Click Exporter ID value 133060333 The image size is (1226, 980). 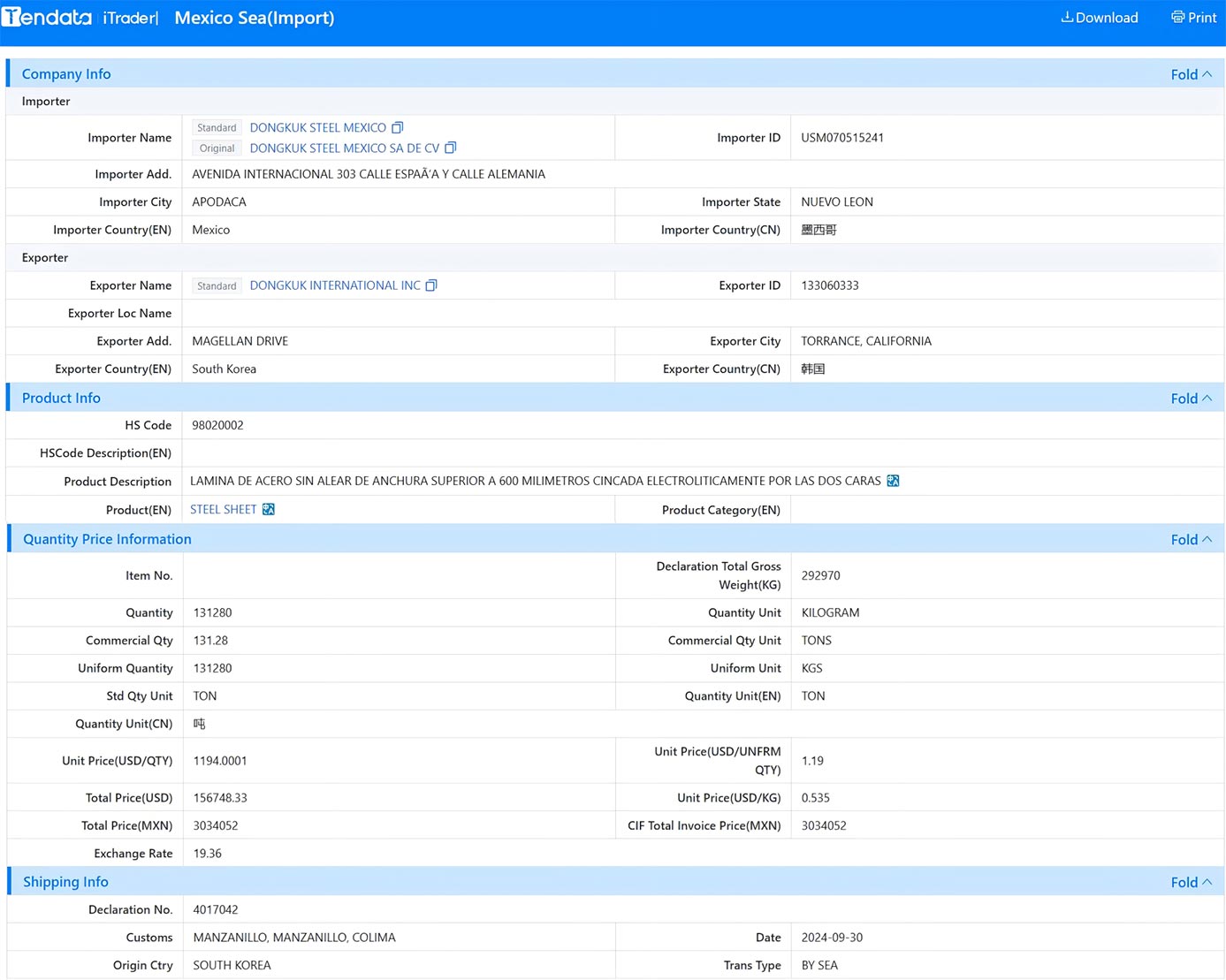pos(830,285)
